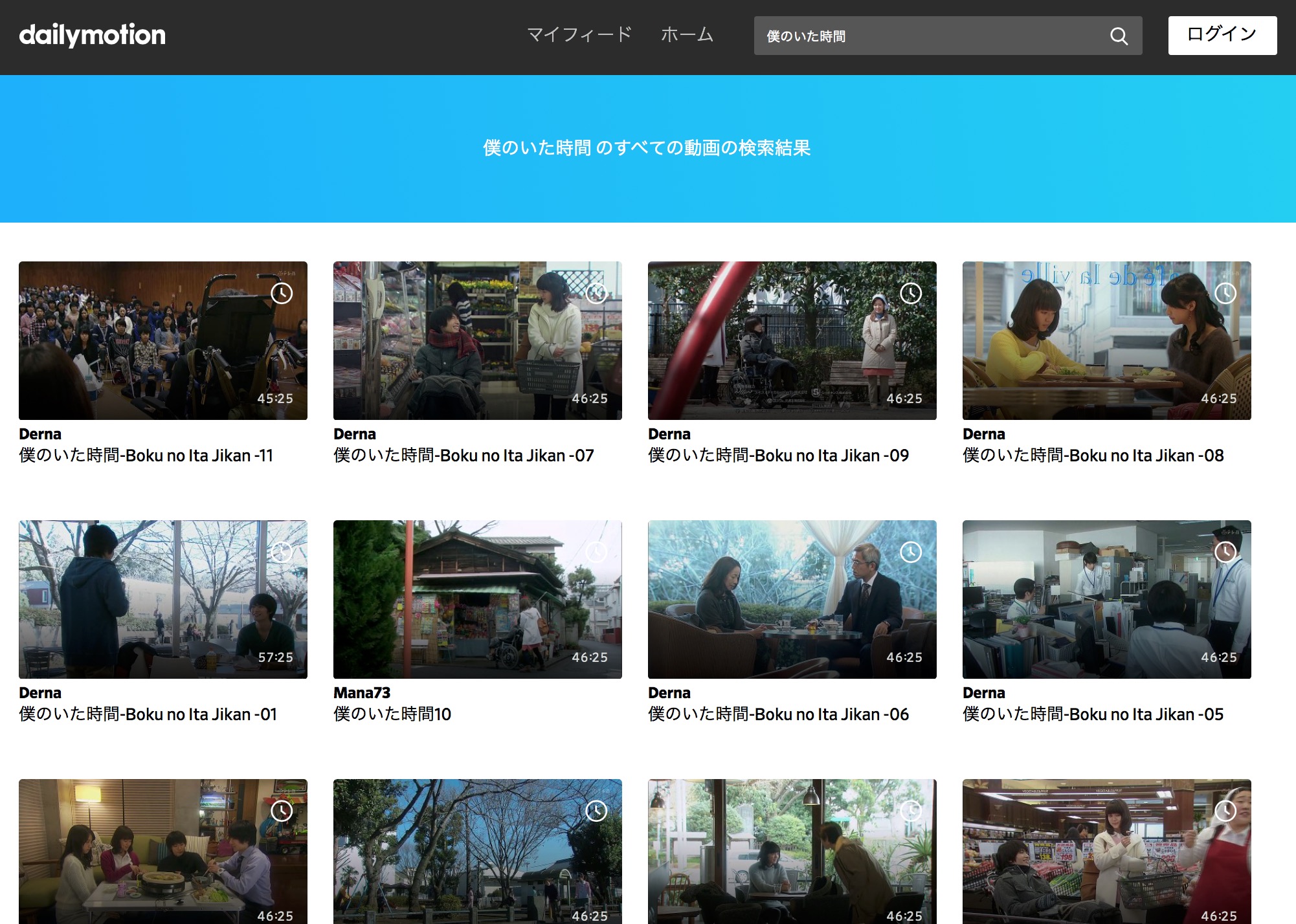The width and height of the screenshot is (1296, 924).
Task: Open the hotpot dinner video thumbnail
Action: (163, 852)
